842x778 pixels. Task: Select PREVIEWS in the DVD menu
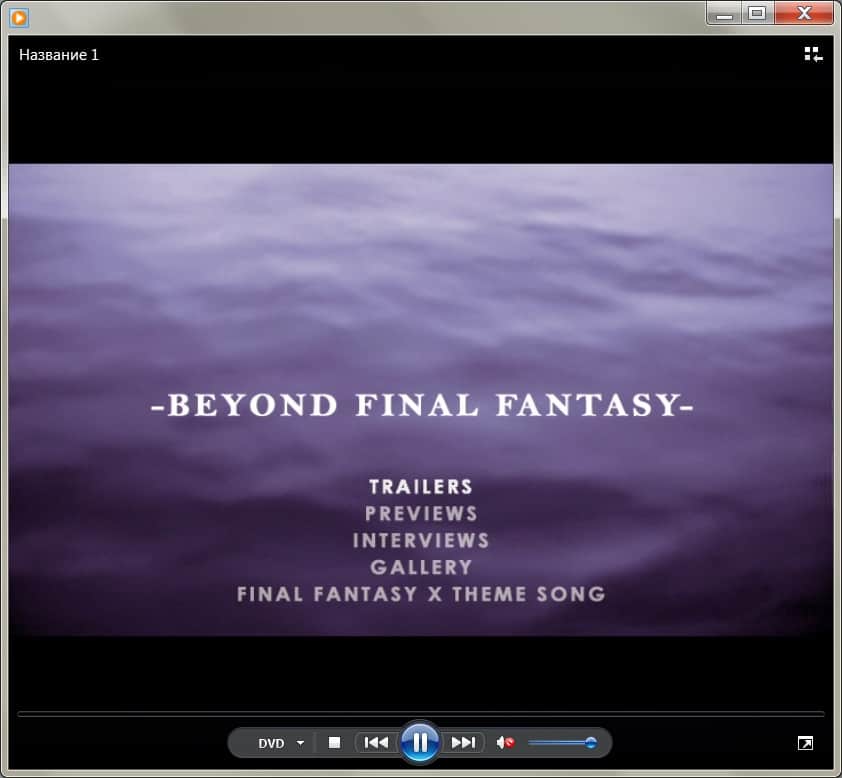pyautogui.click(x=421, y=513)
